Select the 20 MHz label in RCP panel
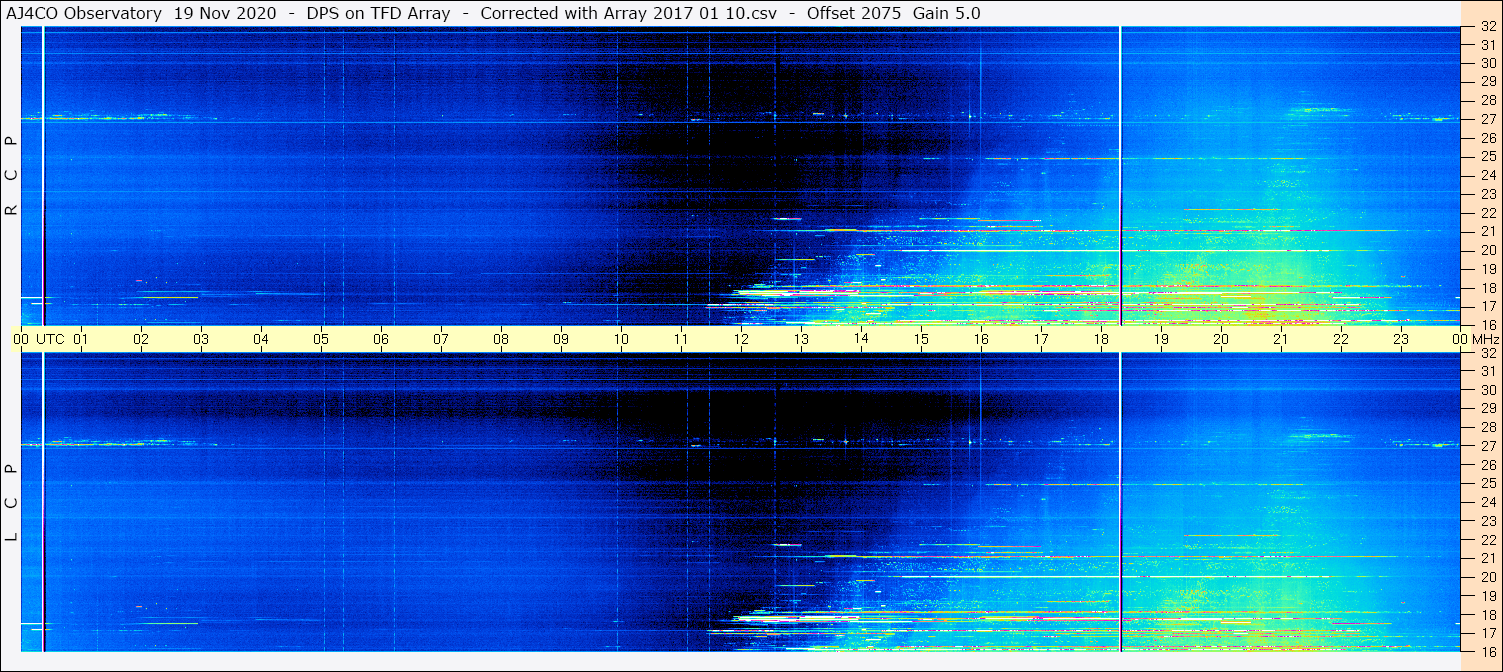1503x672 pixels. coord(1487,250)
